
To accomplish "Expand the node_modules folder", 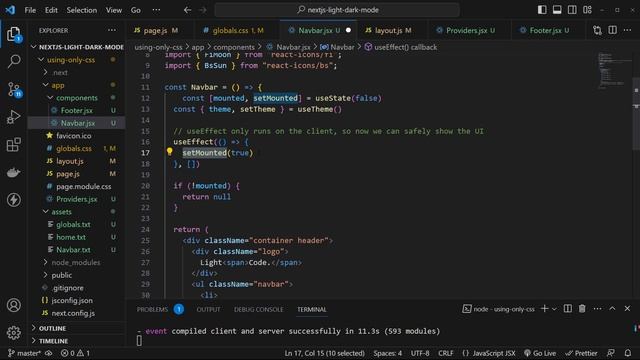I will (77, 262).
